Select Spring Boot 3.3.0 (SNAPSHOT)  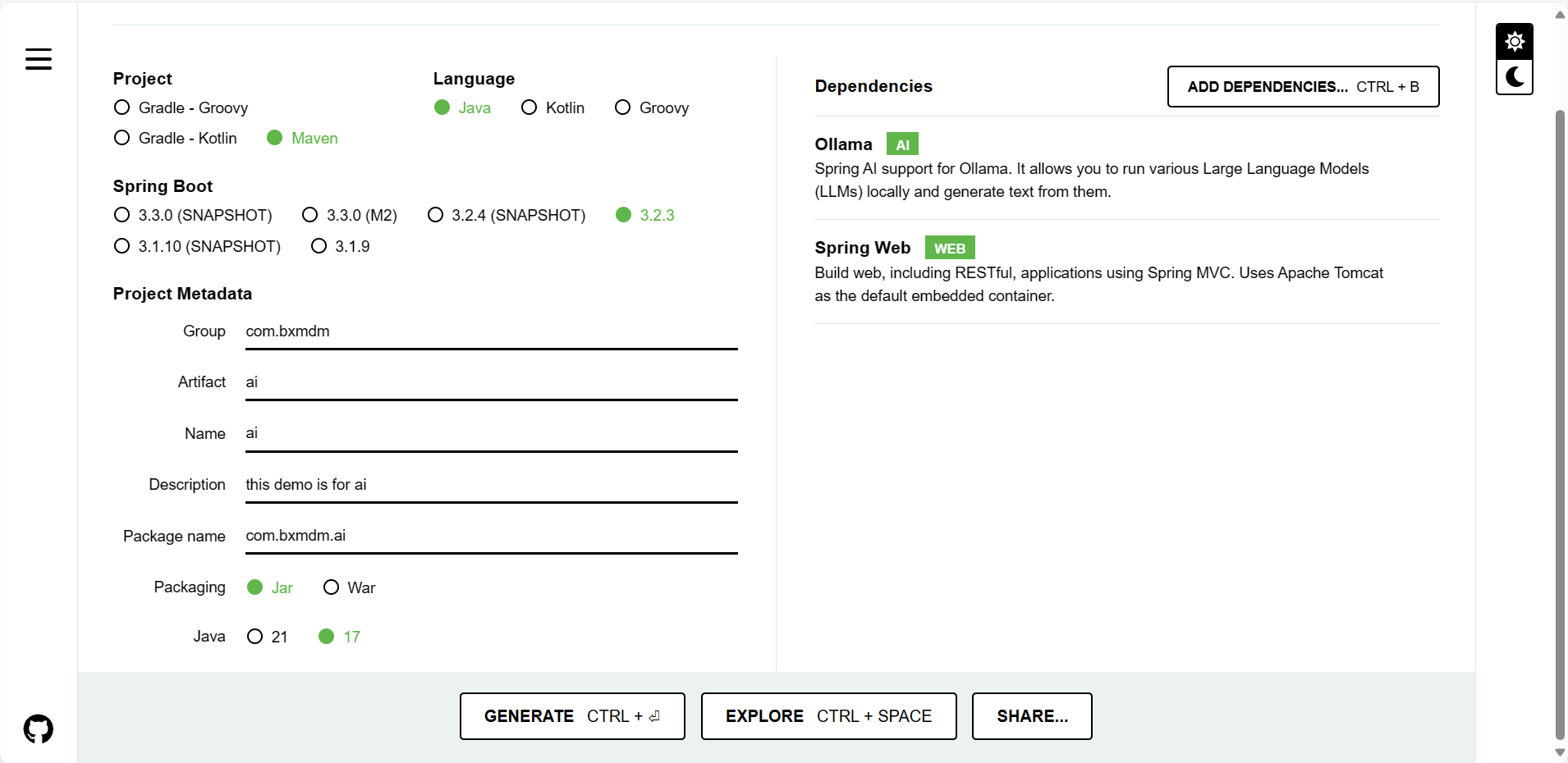coord(193,215)
